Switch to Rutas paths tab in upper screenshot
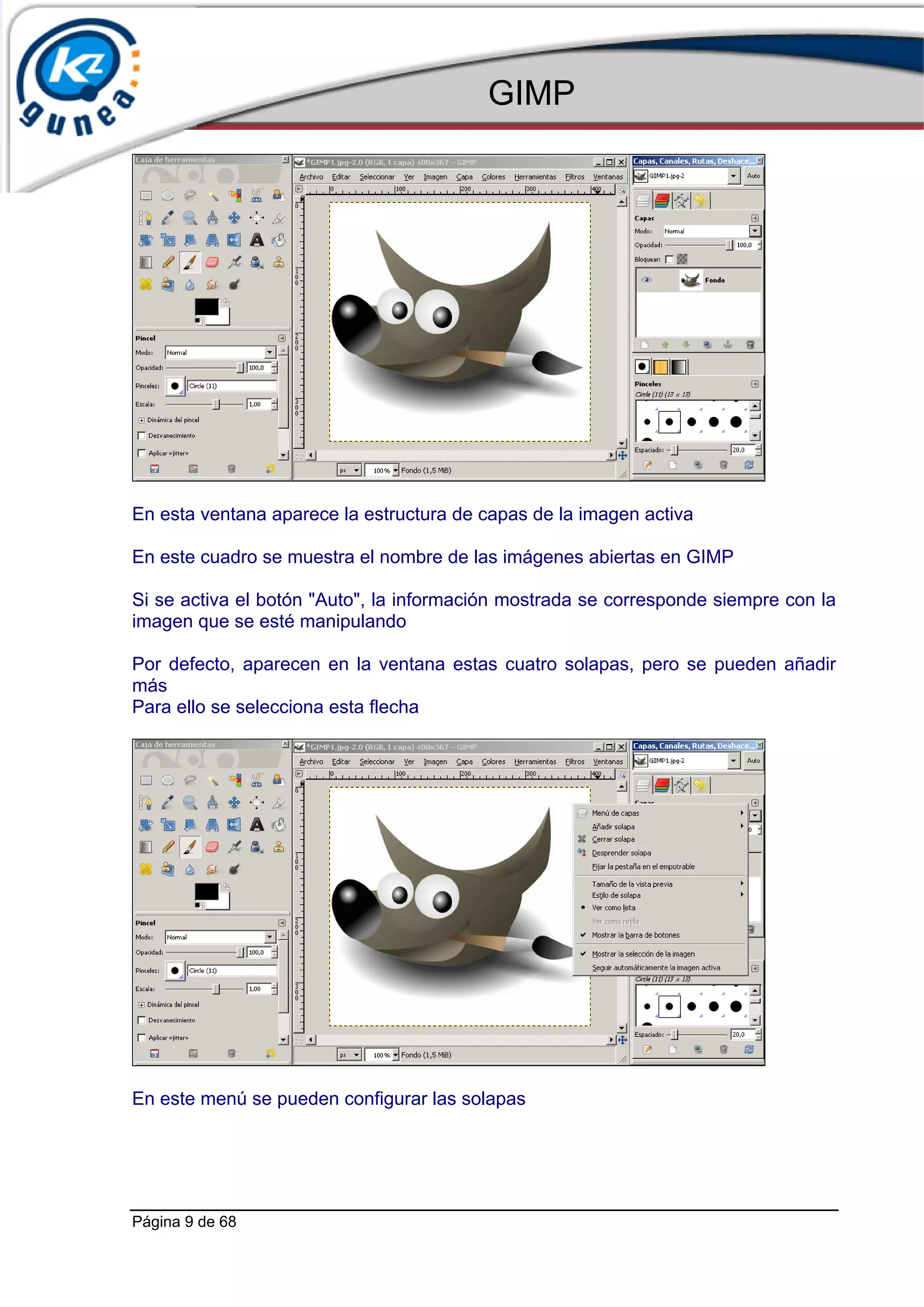 point(681,200)
